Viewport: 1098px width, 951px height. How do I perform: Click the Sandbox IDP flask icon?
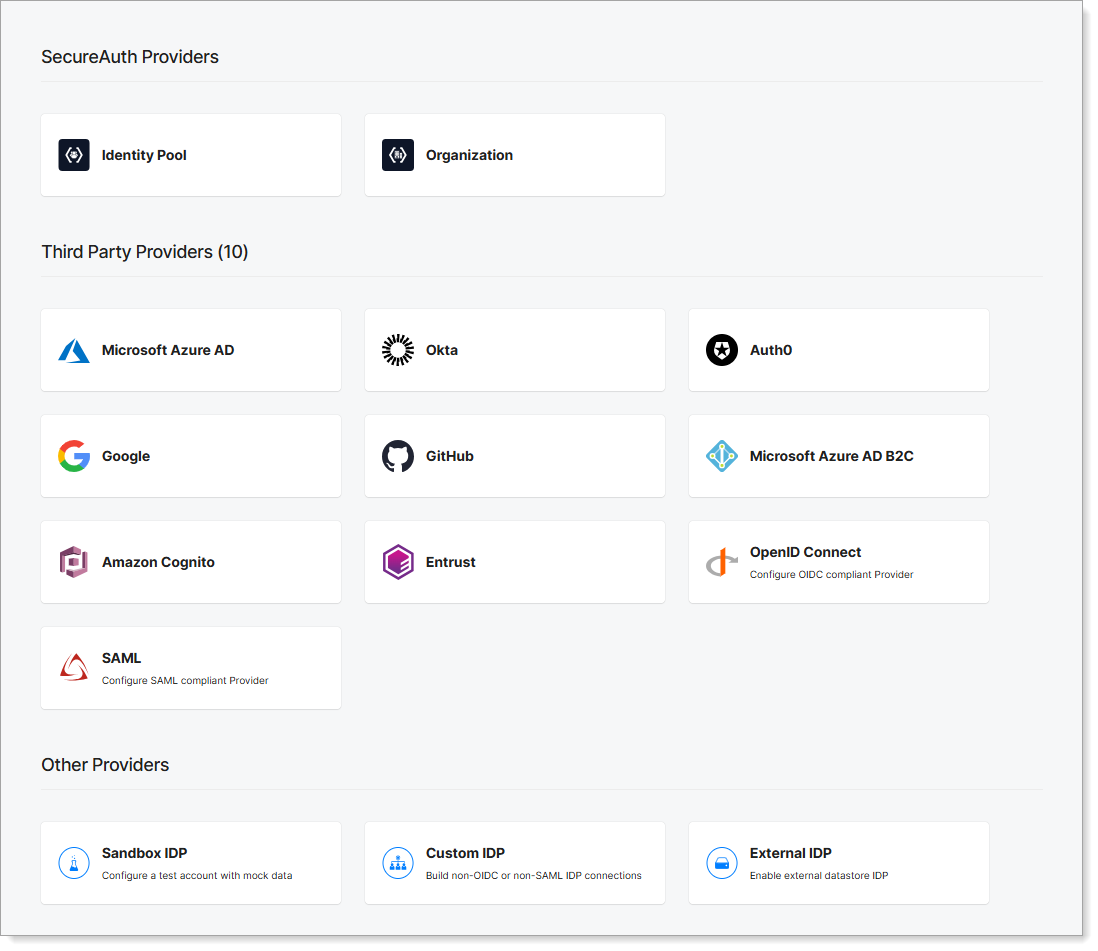point(74,863)
